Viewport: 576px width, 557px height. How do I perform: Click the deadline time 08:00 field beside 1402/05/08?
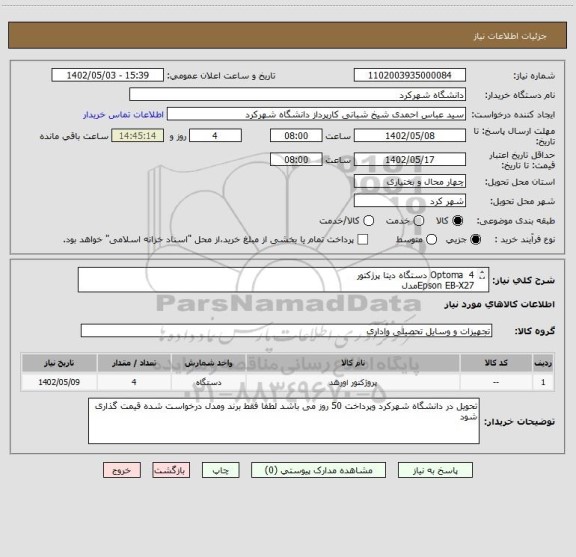296,136
